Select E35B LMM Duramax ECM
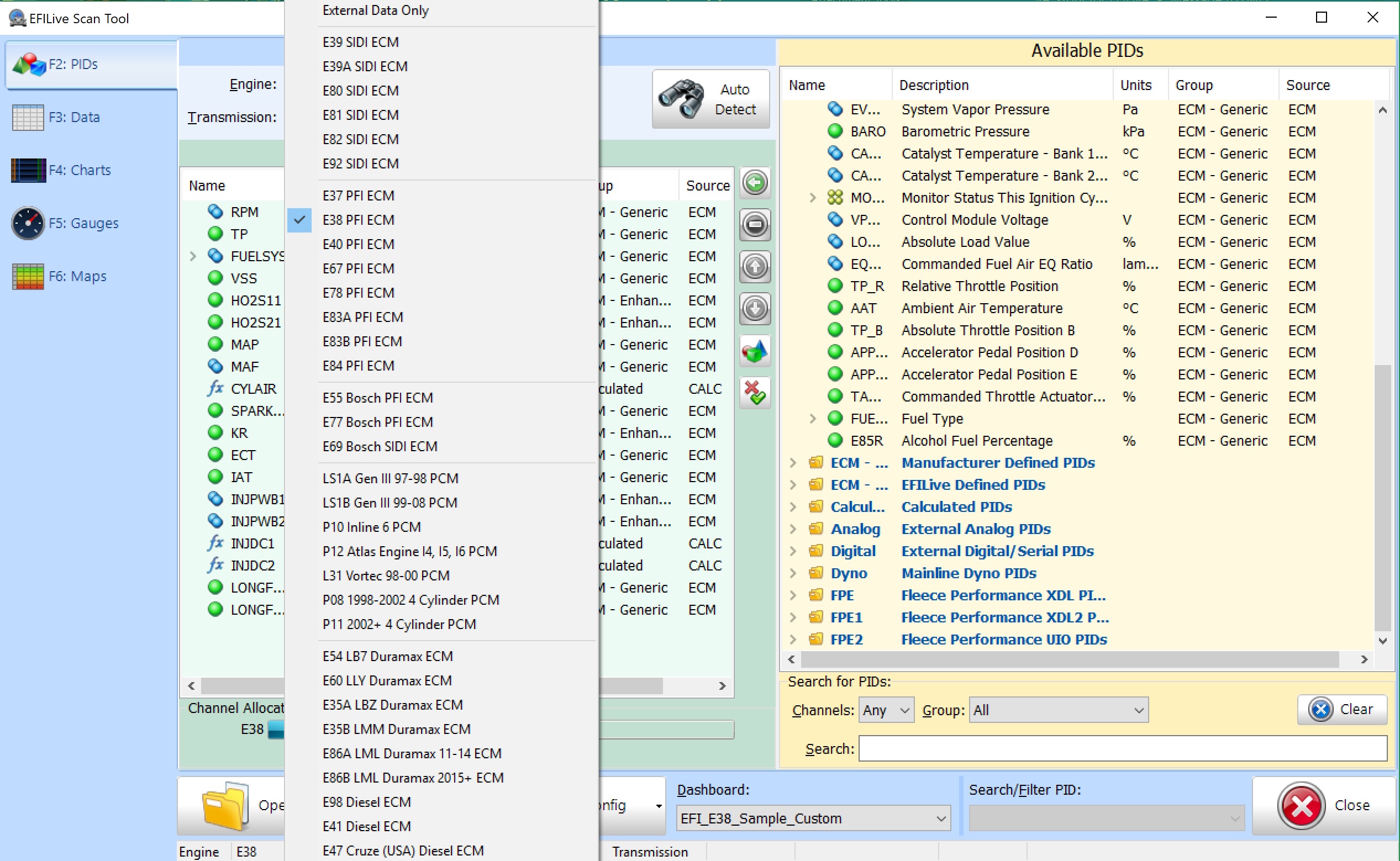Viewport: 1400px width, 861px height. (x=441, y=730)
